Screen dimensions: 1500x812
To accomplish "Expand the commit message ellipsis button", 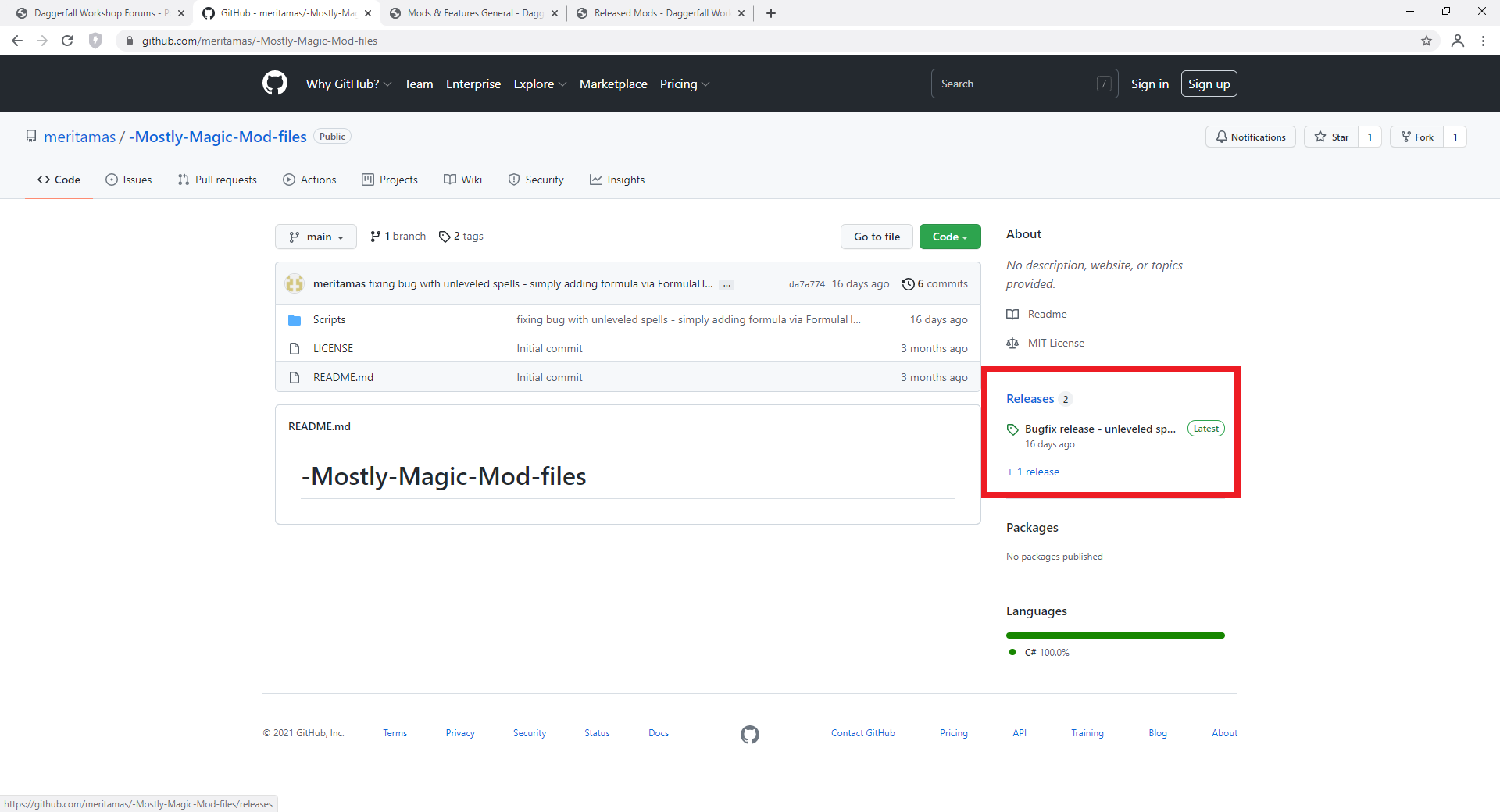I will point(727,284).
